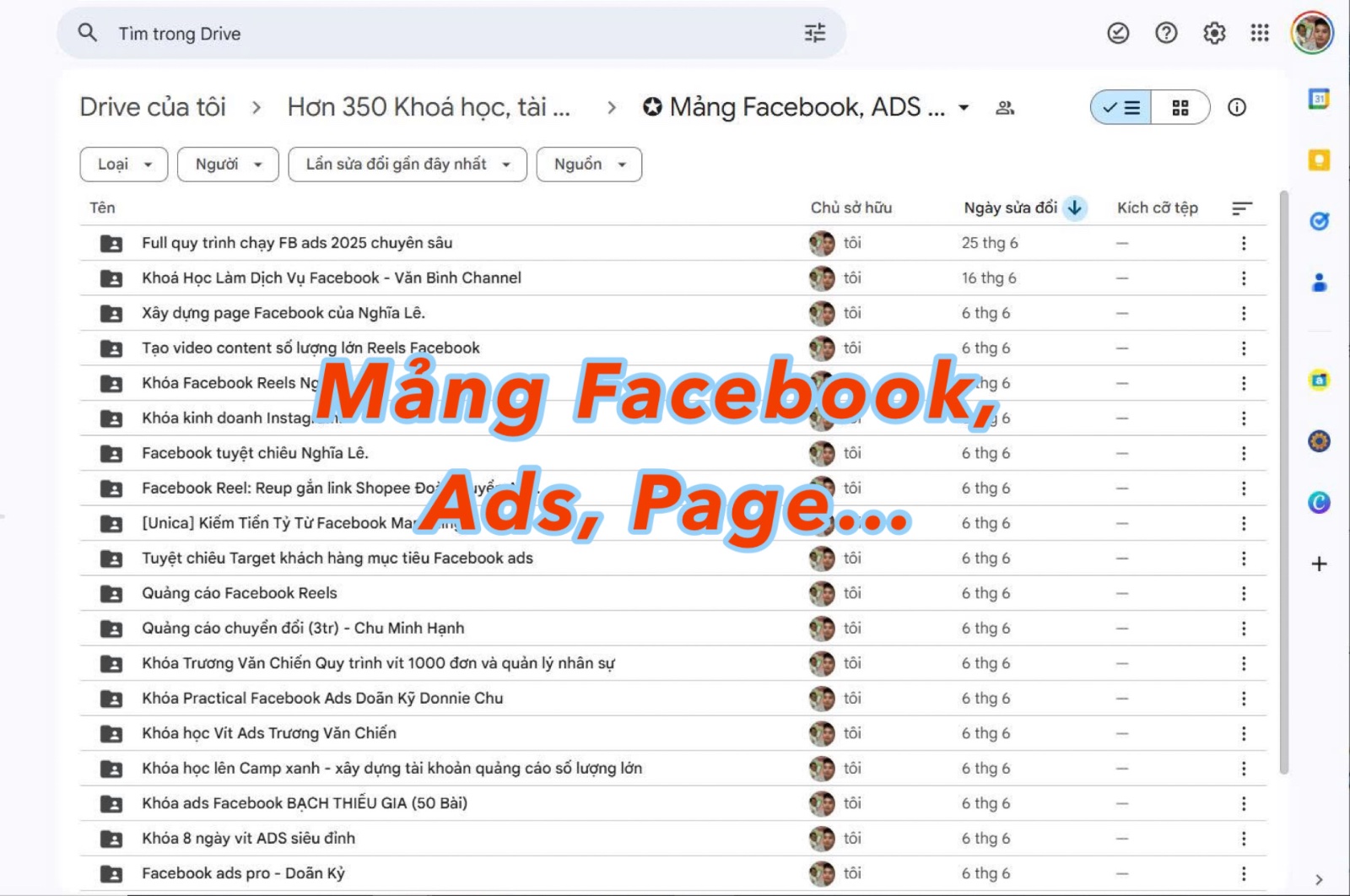Reverse sort direction arrow on Ngày sửa đổi
Screen dimensions: 1350x896
[x=1074, y=208]
